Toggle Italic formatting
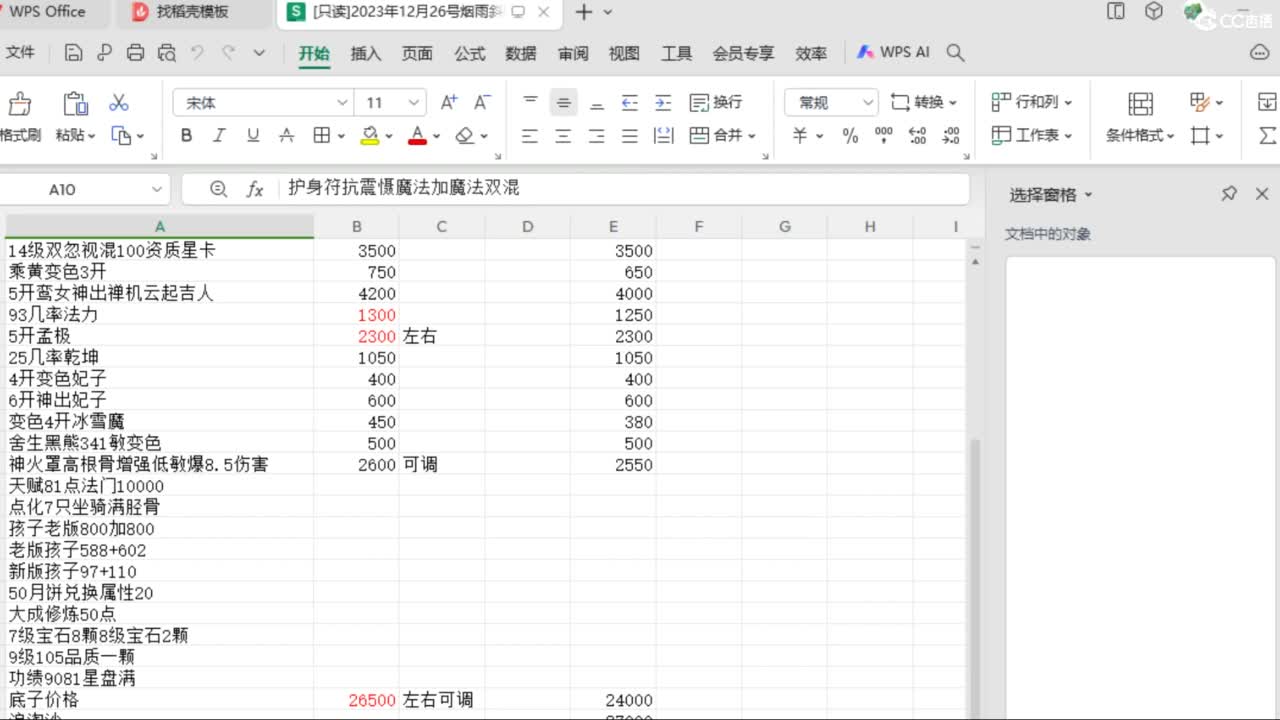The width and height of the screenshot is (1280, 720). [219, 135]
